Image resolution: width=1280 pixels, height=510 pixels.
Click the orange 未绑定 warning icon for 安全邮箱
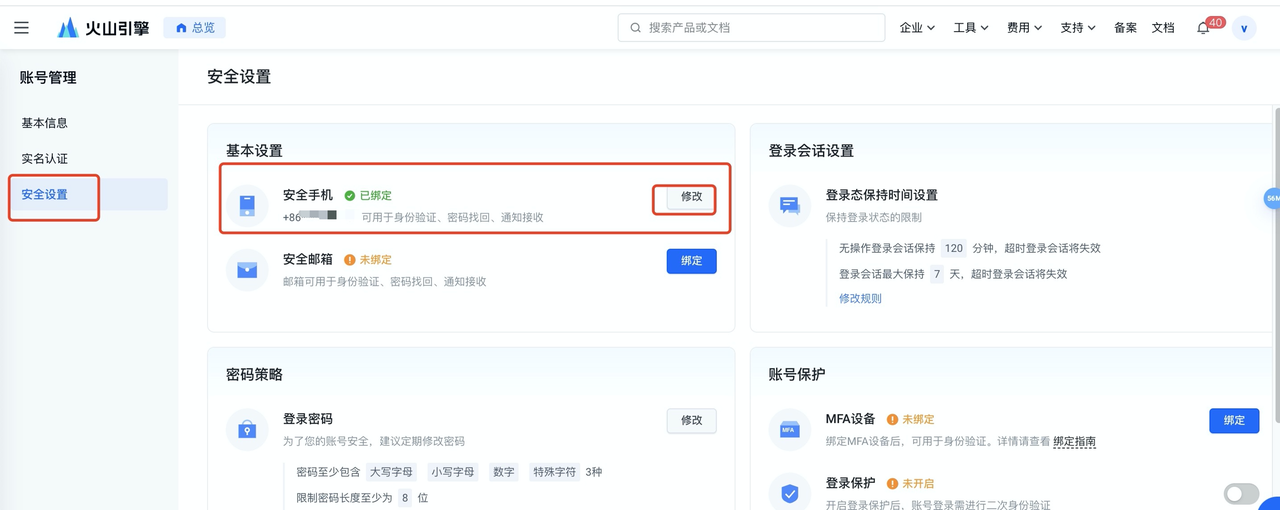[350, 260]
